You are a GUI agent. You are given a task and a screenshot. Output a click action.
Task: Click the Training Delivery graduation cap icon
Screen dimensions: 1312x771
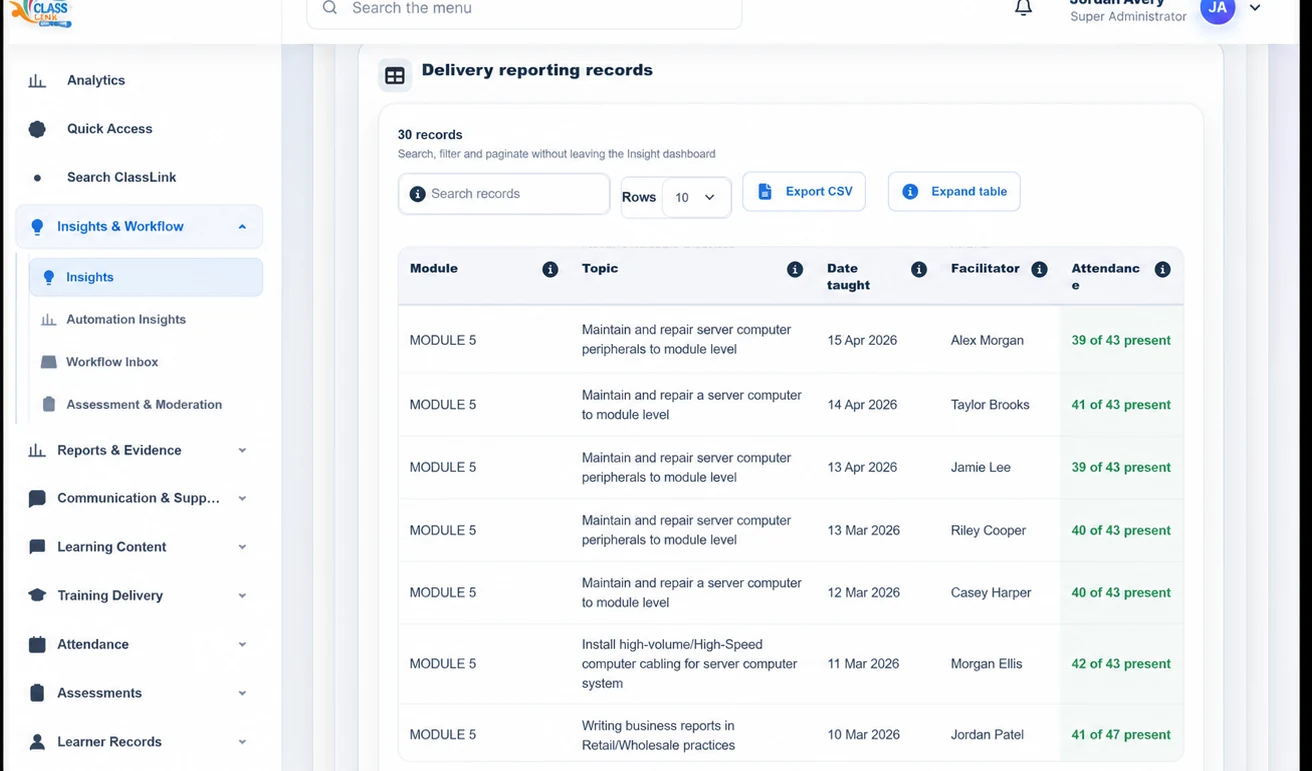tap(37, 596)
